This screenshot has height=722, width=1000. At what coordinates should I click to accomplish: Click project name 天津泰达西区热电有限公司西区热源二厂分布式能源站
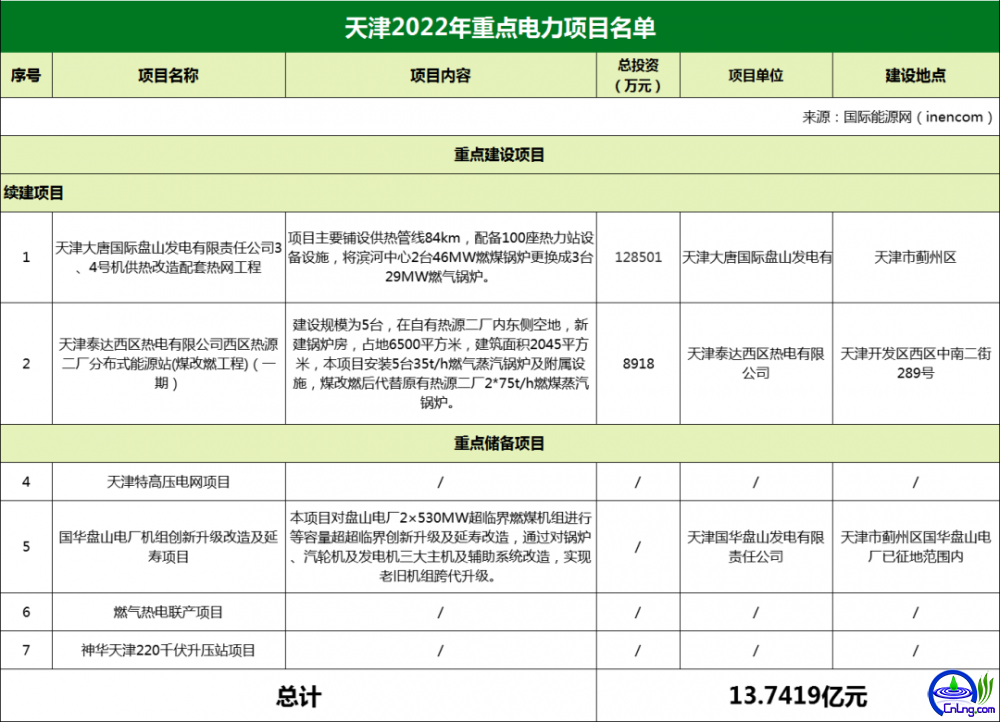[x=168, y=364]
